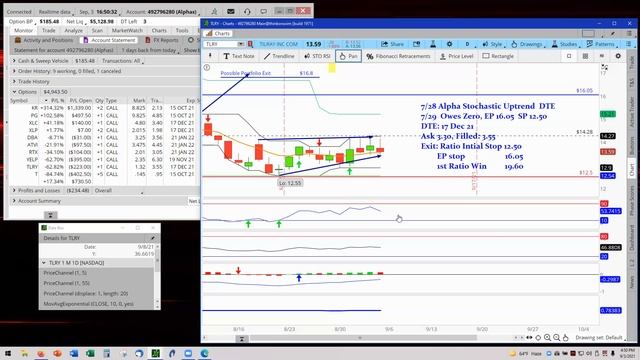The image size is (640, 360).
Task: Open the TLRY symbol dropdown
Action: point(240,44)
